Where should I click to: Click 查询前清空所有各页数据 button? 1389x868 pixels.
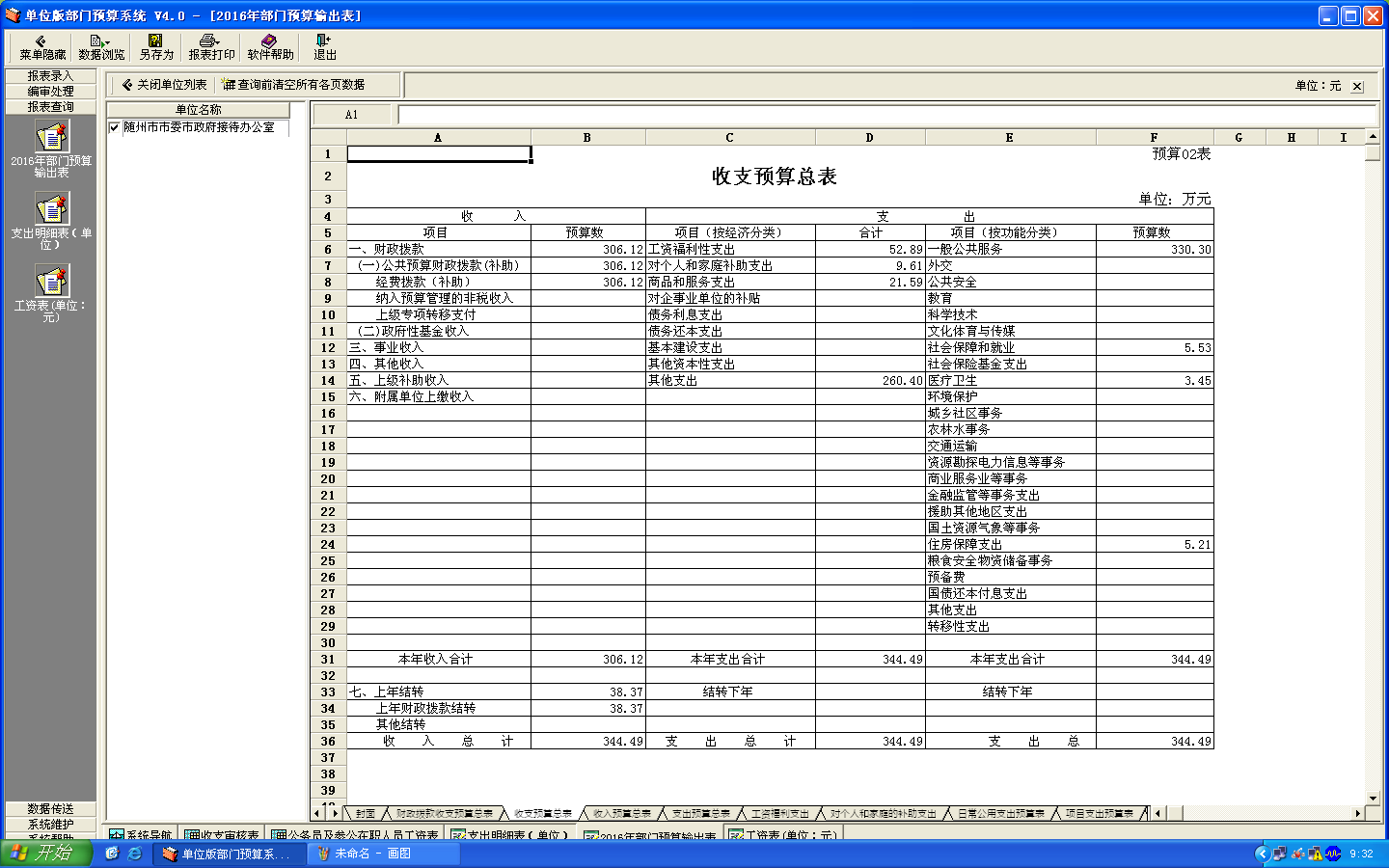click(294, 85)
